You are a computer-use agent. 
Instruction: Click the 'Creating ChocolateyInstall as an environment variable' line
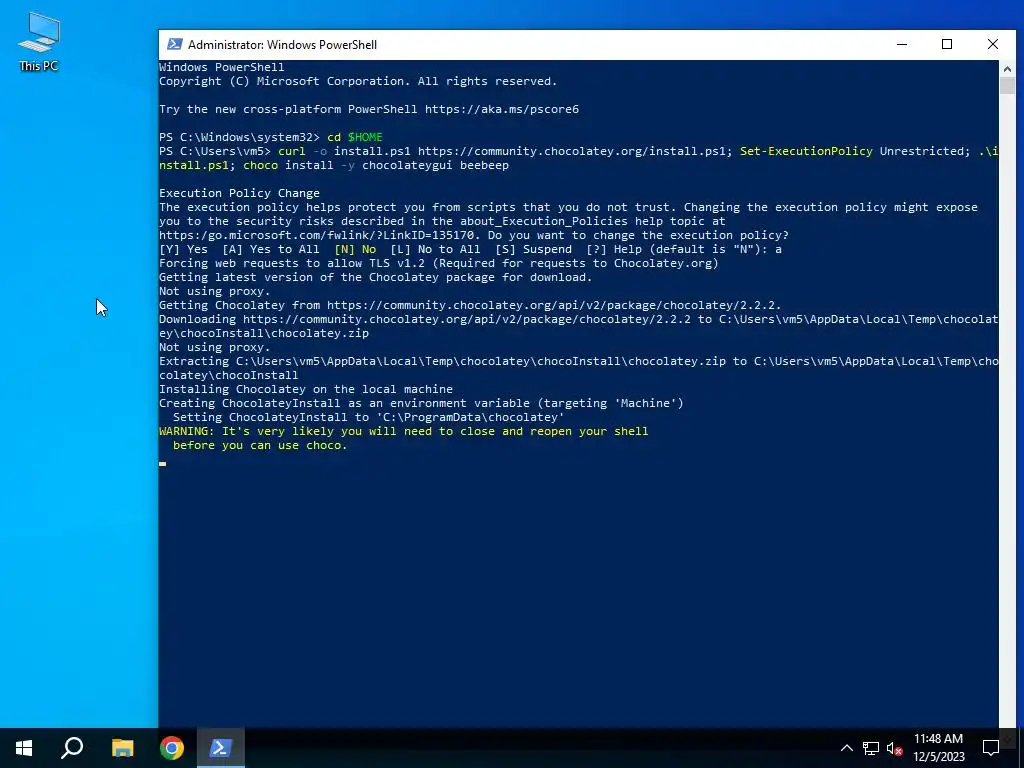tap(421, 403)
